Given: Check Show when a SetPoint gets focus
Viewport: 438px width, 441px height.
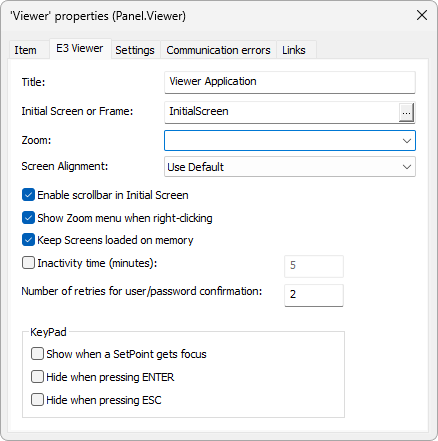Looking at the screenshot, I should click(x=37, y=354).
